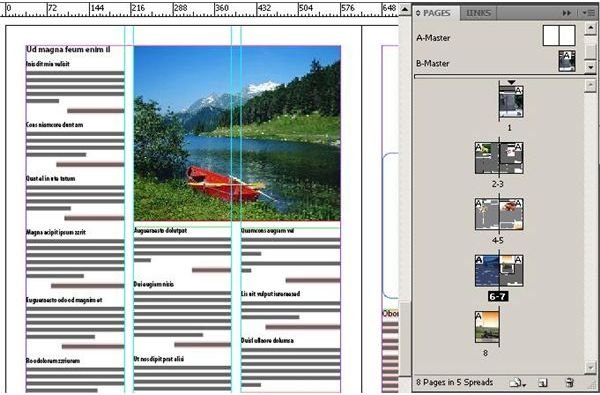Click the trash icon to delete pages
Screen dimensions: 600x395
569,382
